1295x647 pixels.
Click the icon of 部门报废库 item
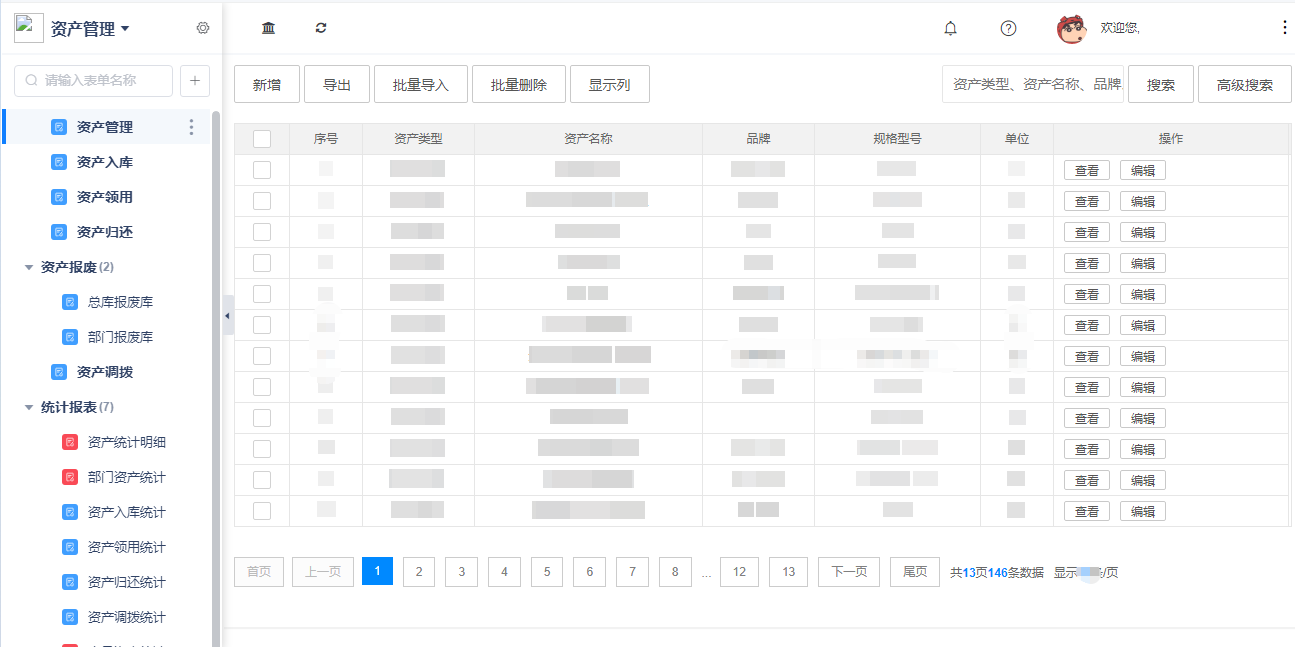[70, 337]
